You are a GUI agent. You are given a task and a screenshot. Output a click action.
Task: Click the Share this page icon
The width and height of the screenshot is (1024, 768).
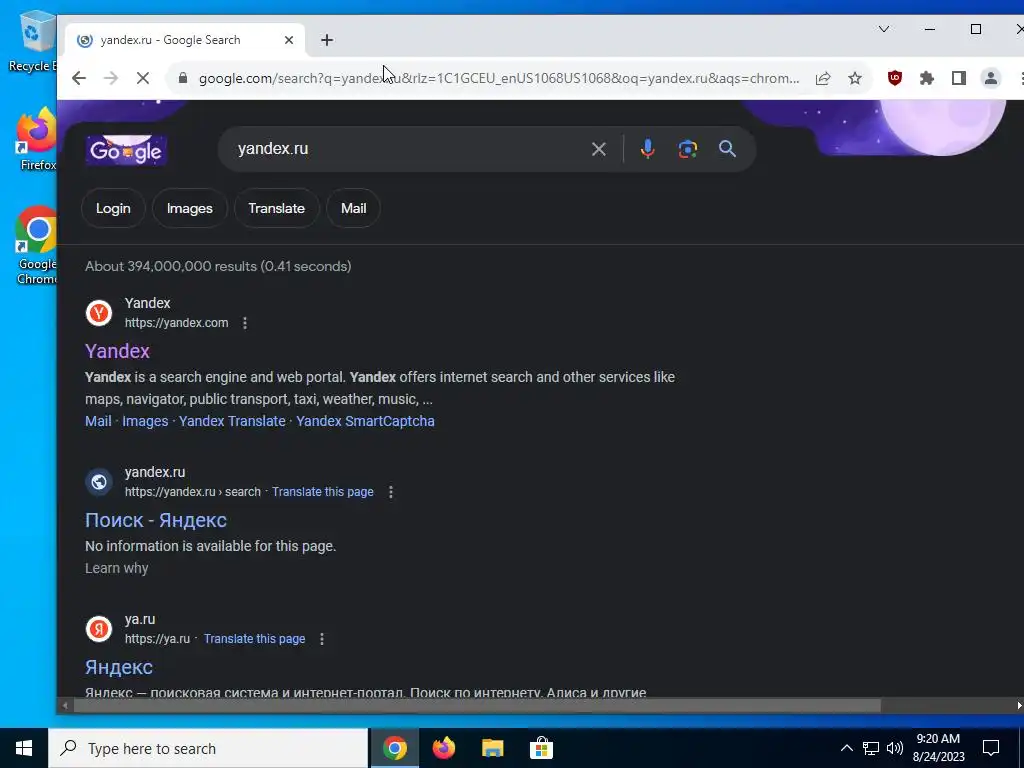pos(823,78)
